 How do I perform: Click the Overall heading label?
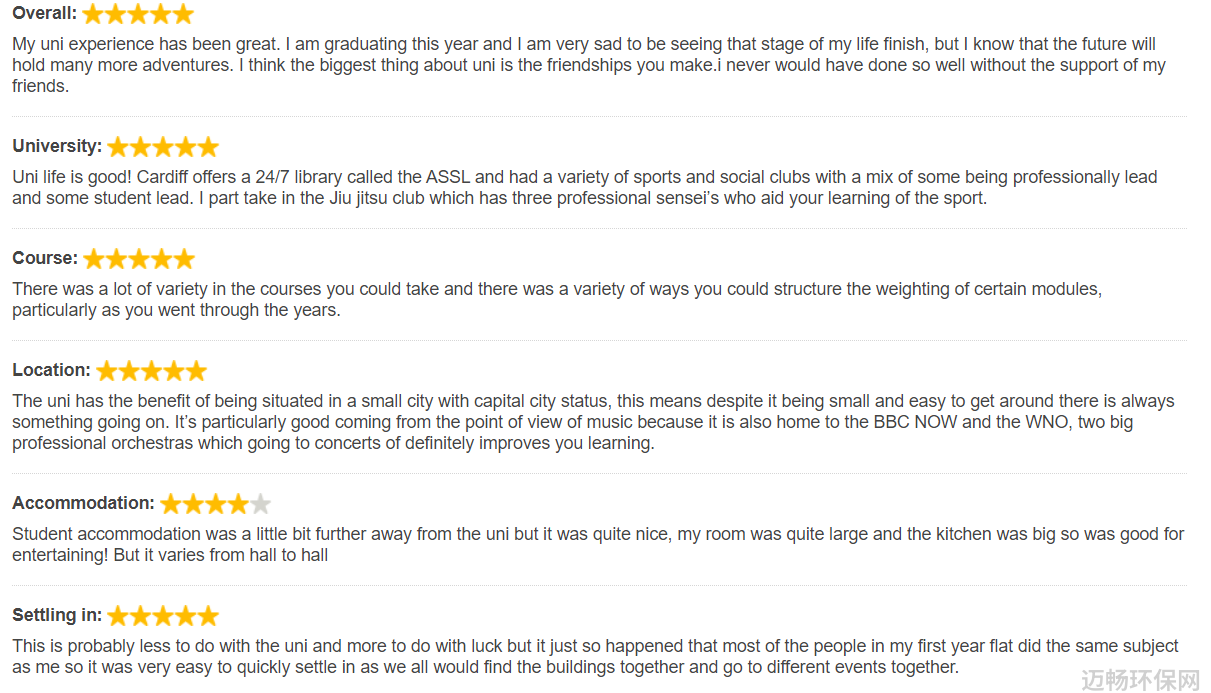click(44, 14)
